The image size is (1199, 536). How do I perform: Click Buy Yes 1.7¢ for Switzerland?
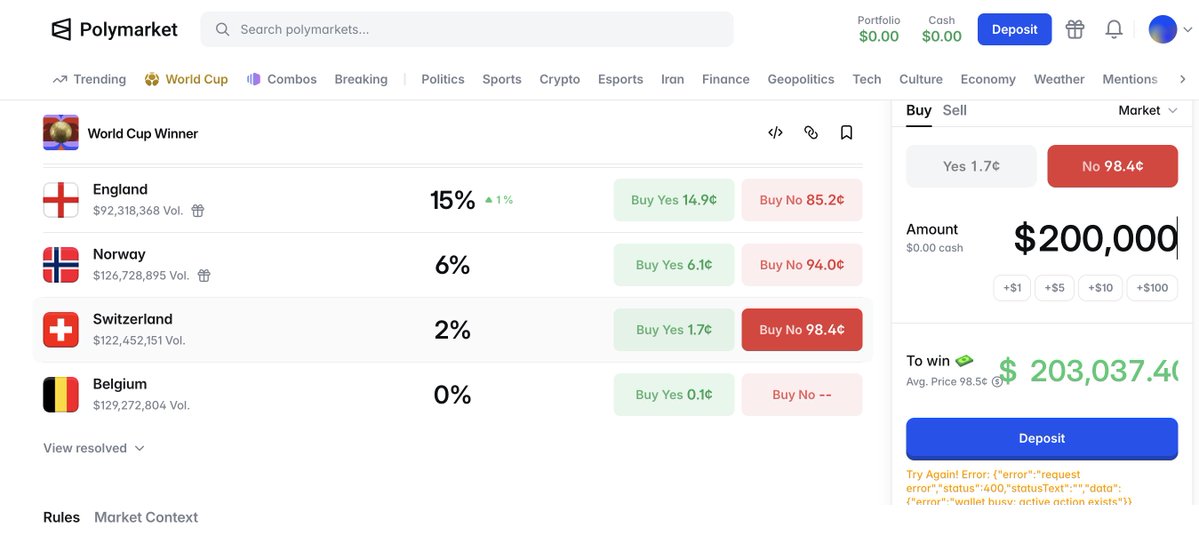coord(674,330)
